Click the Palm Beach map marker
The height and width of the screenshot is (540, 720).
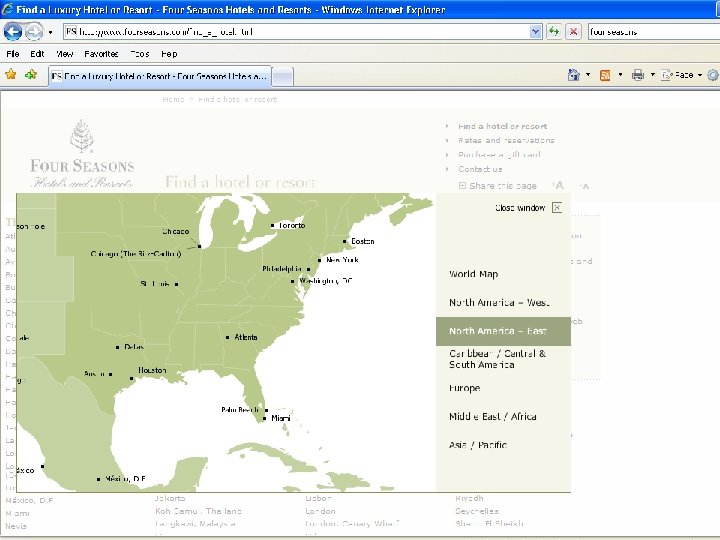(x=266, y=410)
